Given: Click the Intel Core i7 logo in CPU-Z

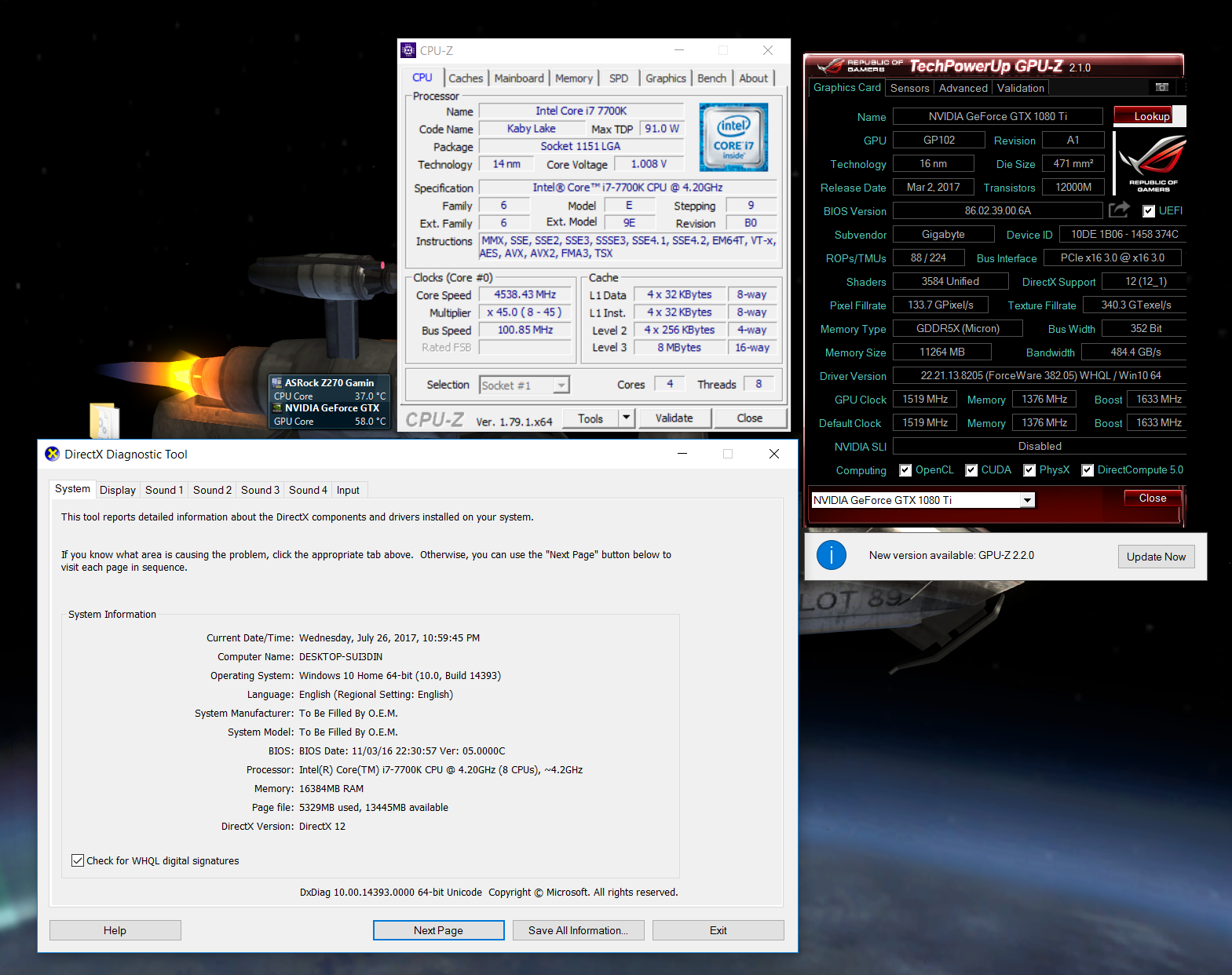Looking at the screenshot, I should pyautogui.click(x=733, y=137).
